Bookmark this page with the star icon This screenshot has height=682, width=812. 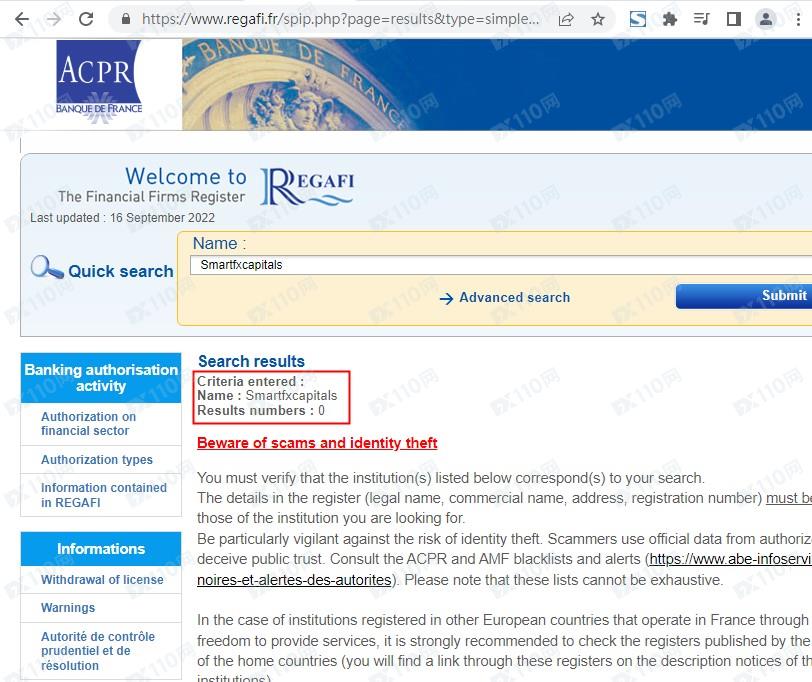(598, 19)
